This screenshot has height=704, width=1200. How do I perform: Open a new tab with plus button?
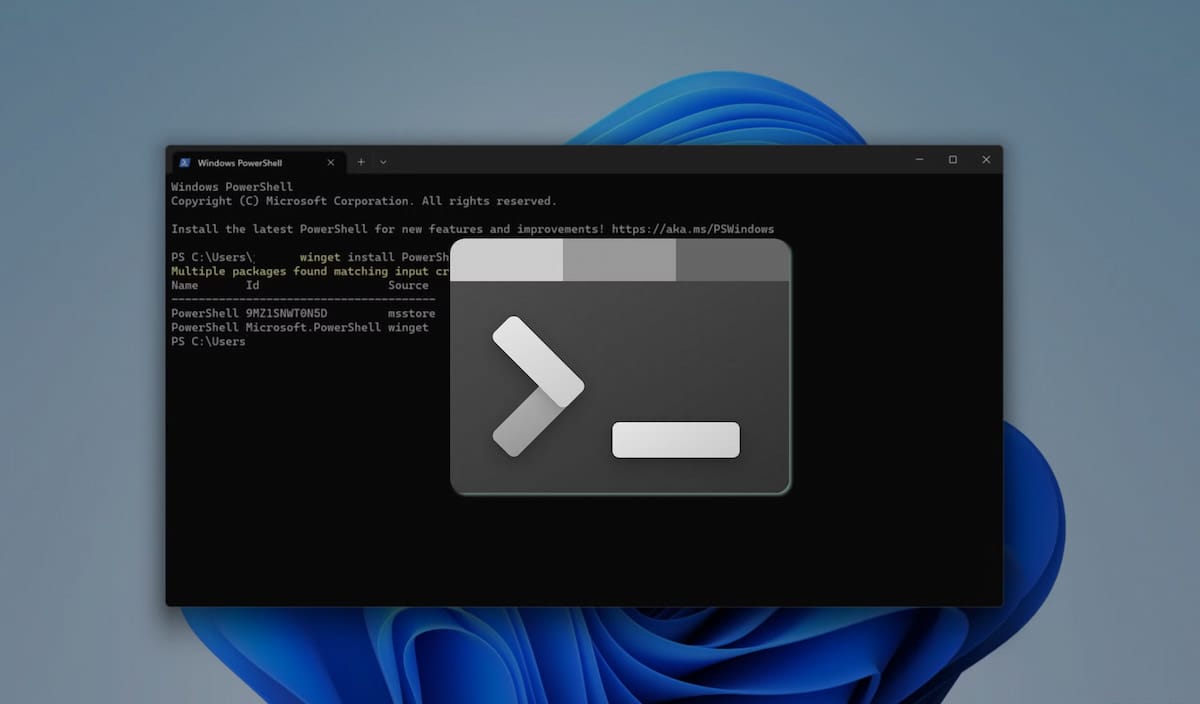[x=361, y=161]
